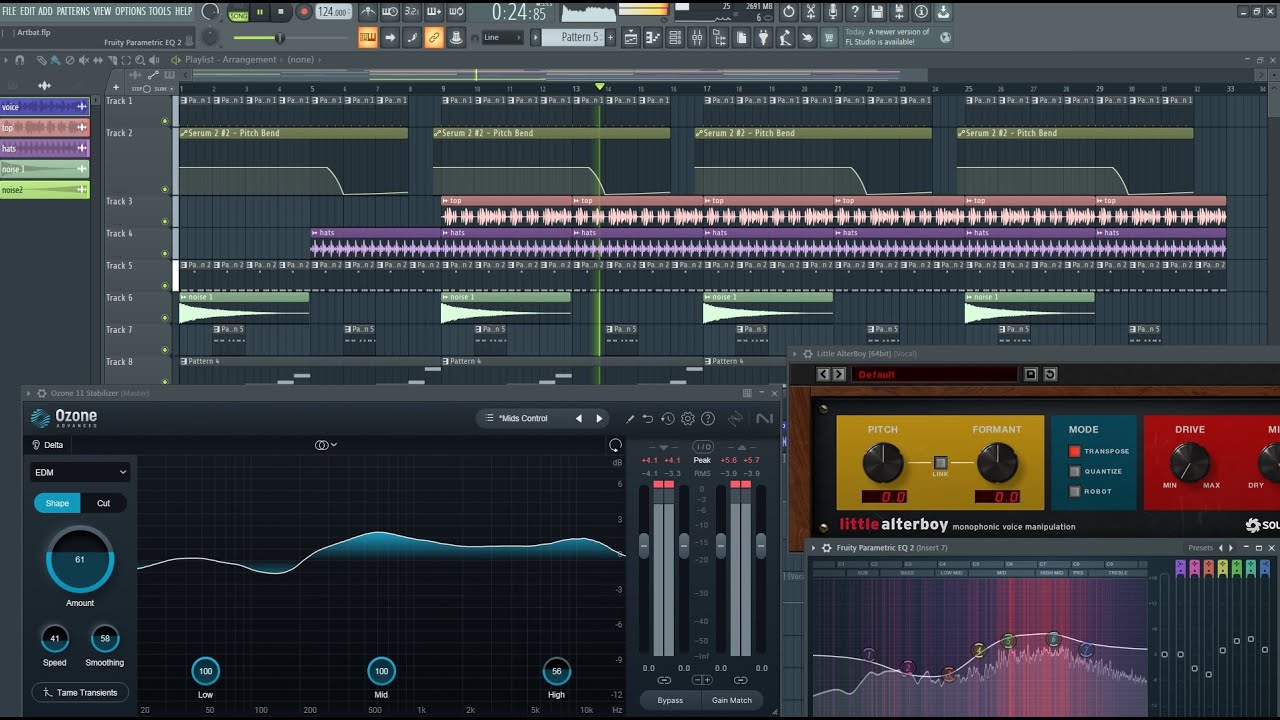Click the Ozone reset circular arrow icon
1280x720 pixels.
click(615, 444)
